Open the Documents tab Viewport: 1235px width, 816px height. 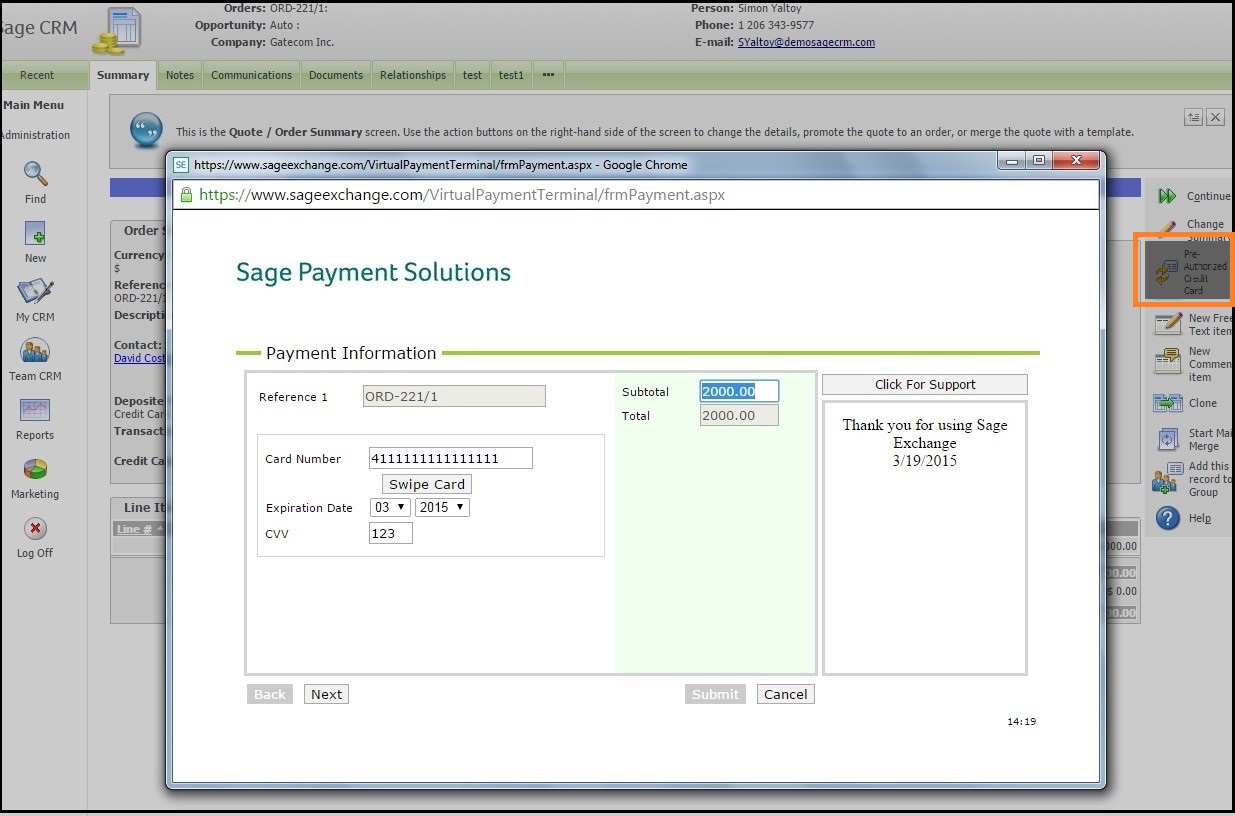336,75
